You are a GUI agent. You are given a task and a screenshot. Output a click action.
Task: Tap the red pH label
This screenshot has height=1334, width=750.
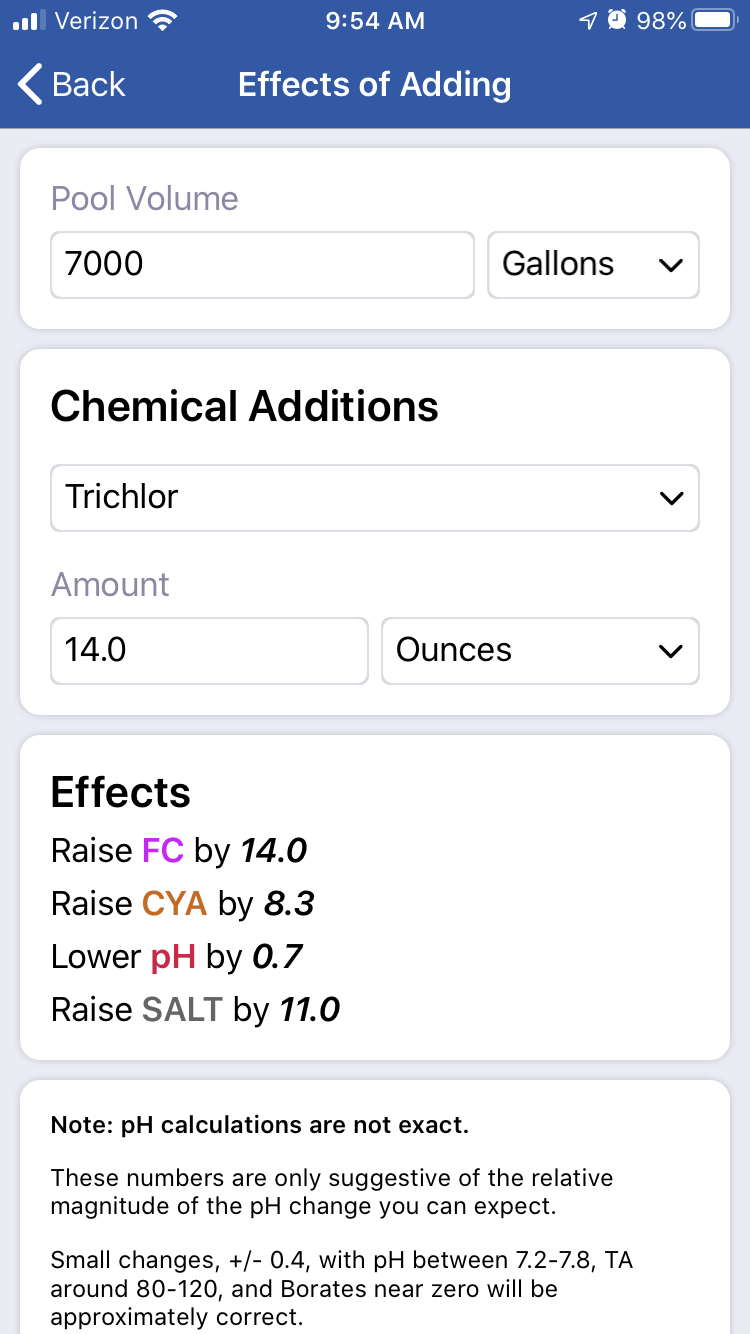click(x=173, y=958)
